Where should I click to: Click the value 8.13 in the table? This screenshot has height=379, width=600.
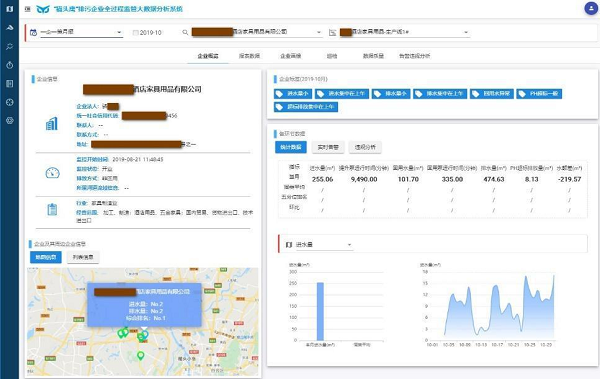pyautogui.click(x=532, y=179)
